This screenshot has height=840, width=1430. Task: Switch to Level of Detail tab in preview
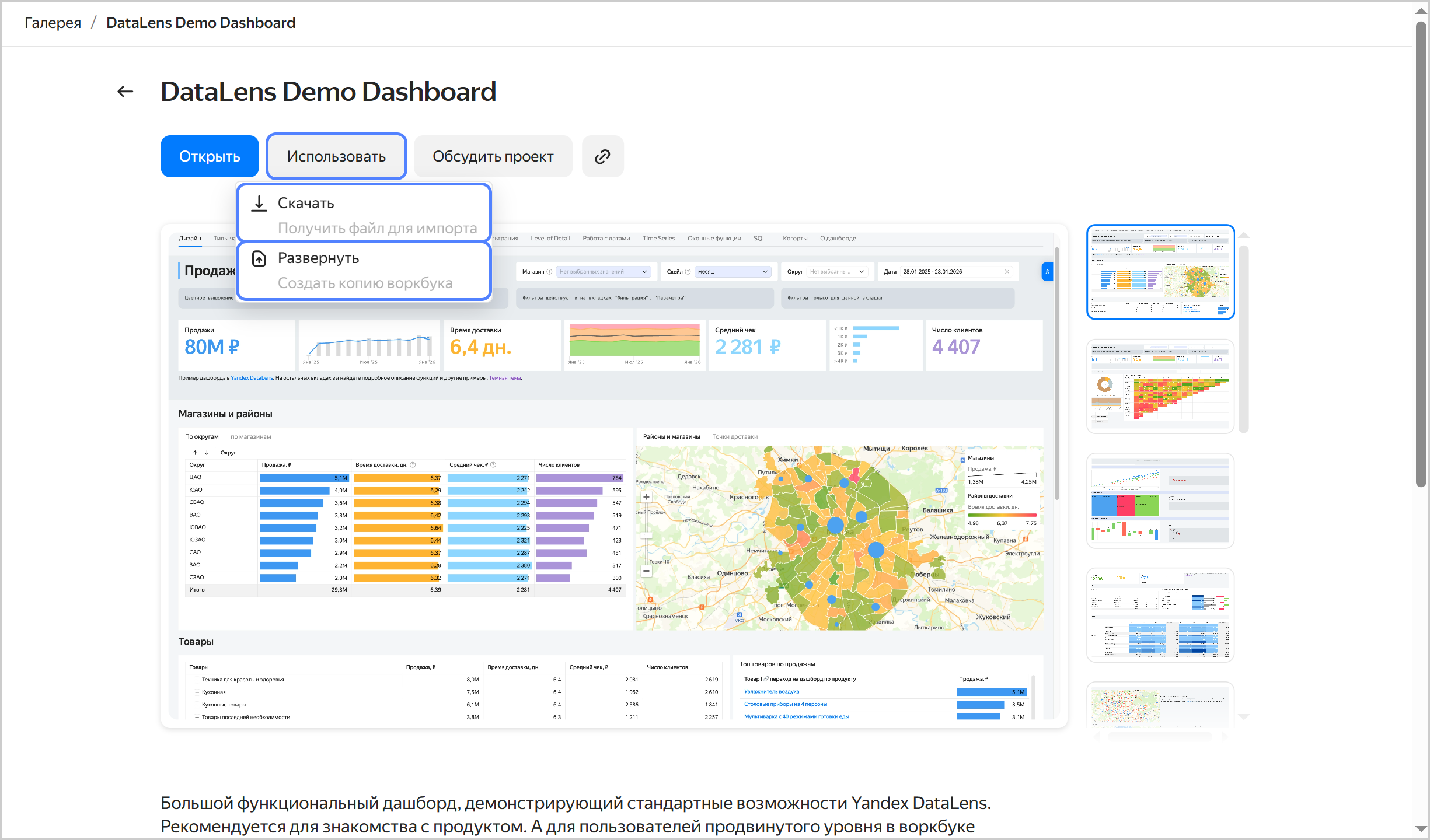coord(550,238)
